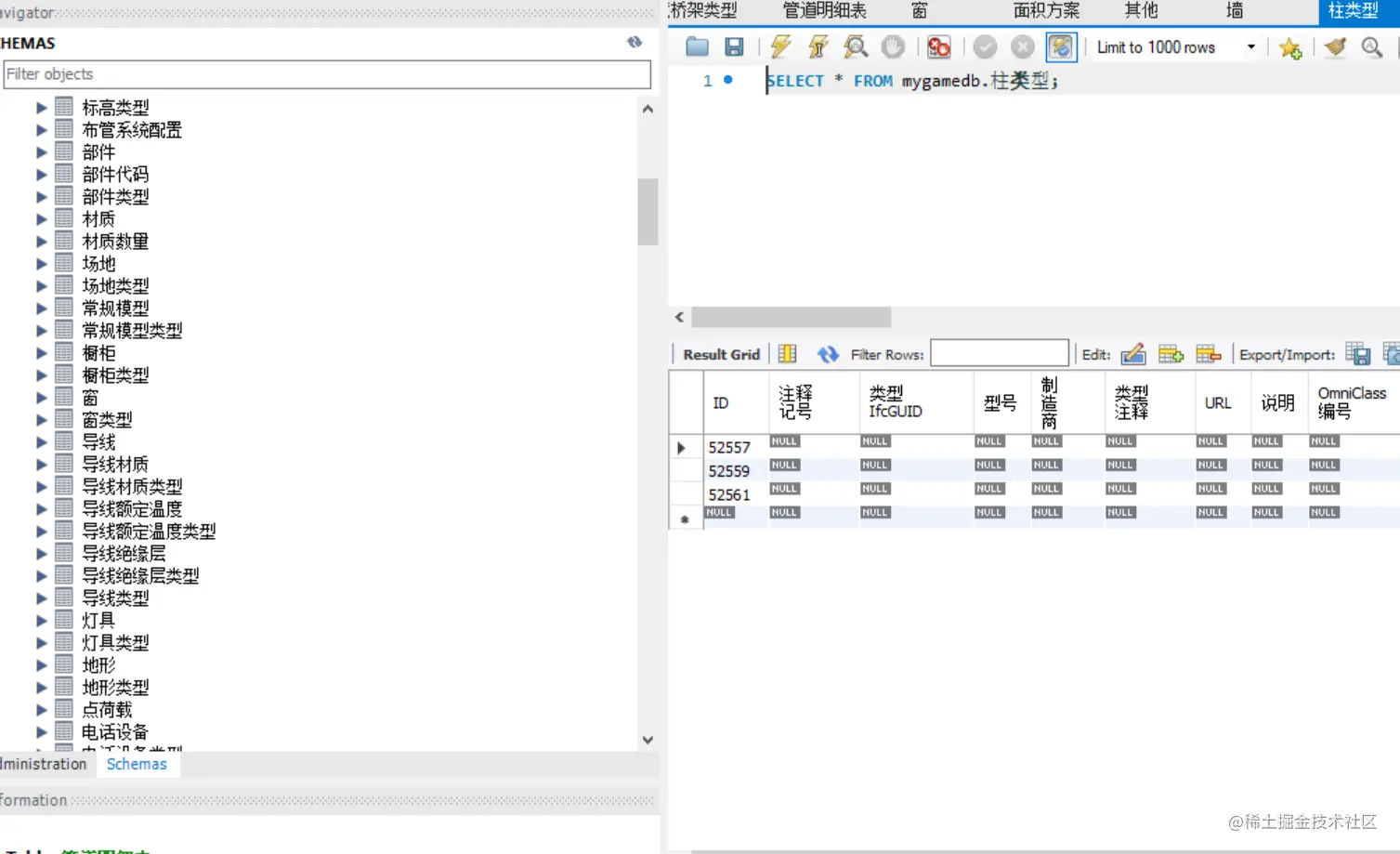Toggle the autocommit mode icon

click(1061, 47)
